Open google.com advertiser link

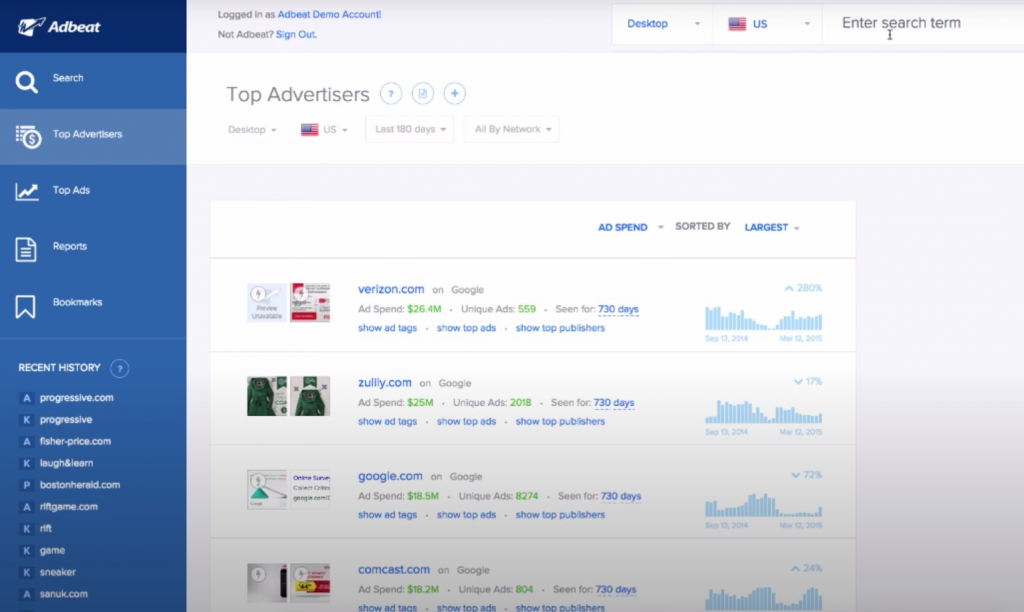click(390, 475)
